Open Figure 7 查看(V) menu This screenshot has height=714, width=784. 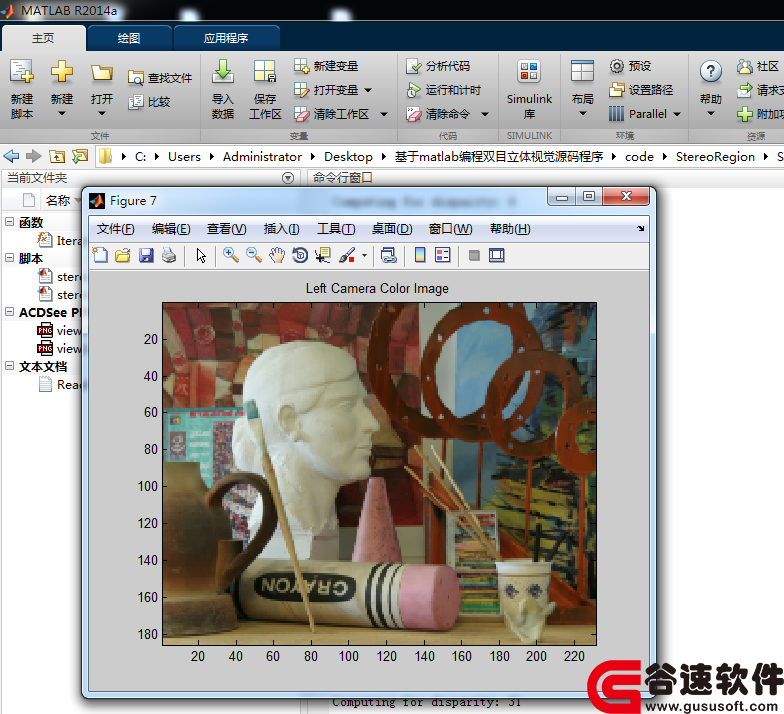point(226,229)
